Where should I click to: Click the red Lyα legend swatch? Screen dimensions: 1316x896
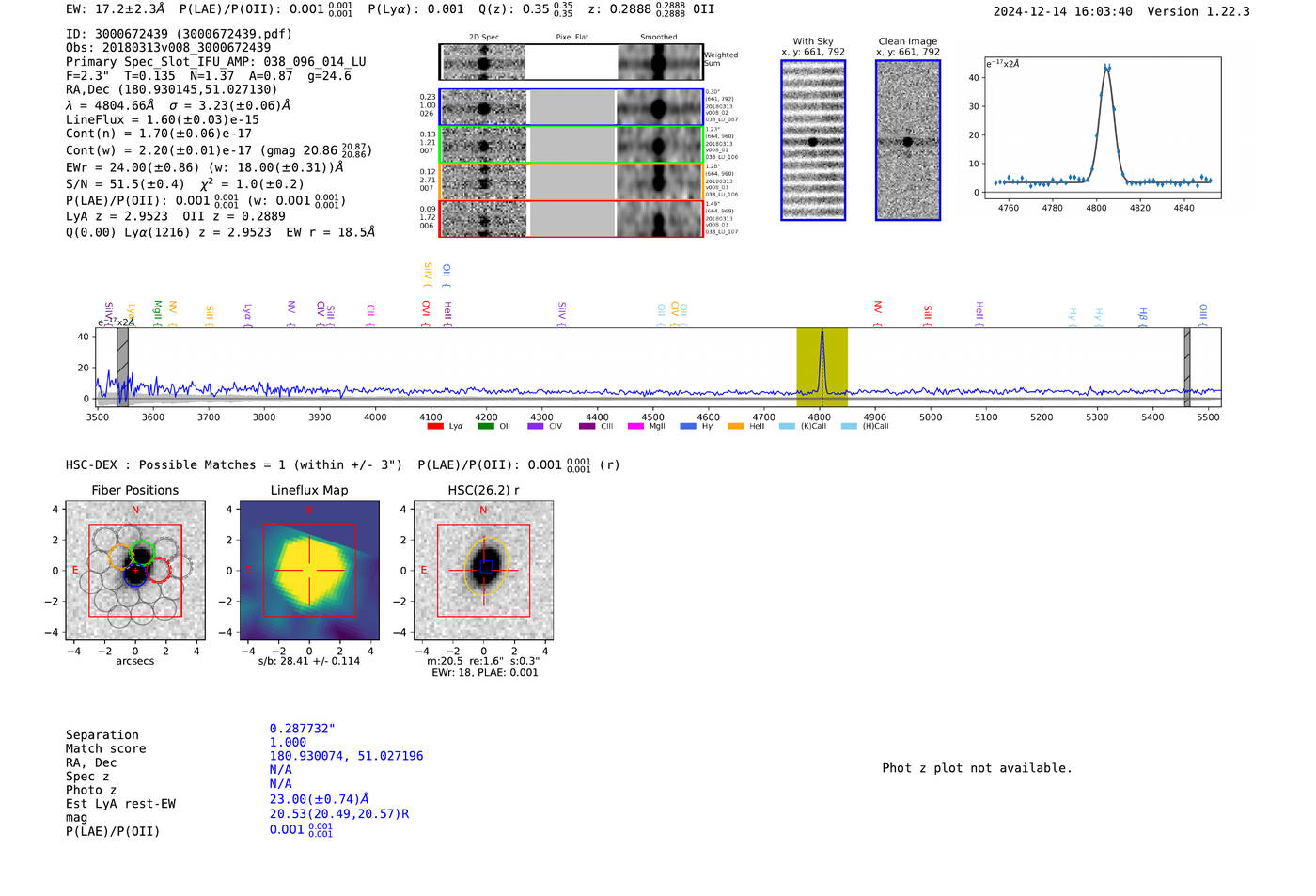pos(434,426)
